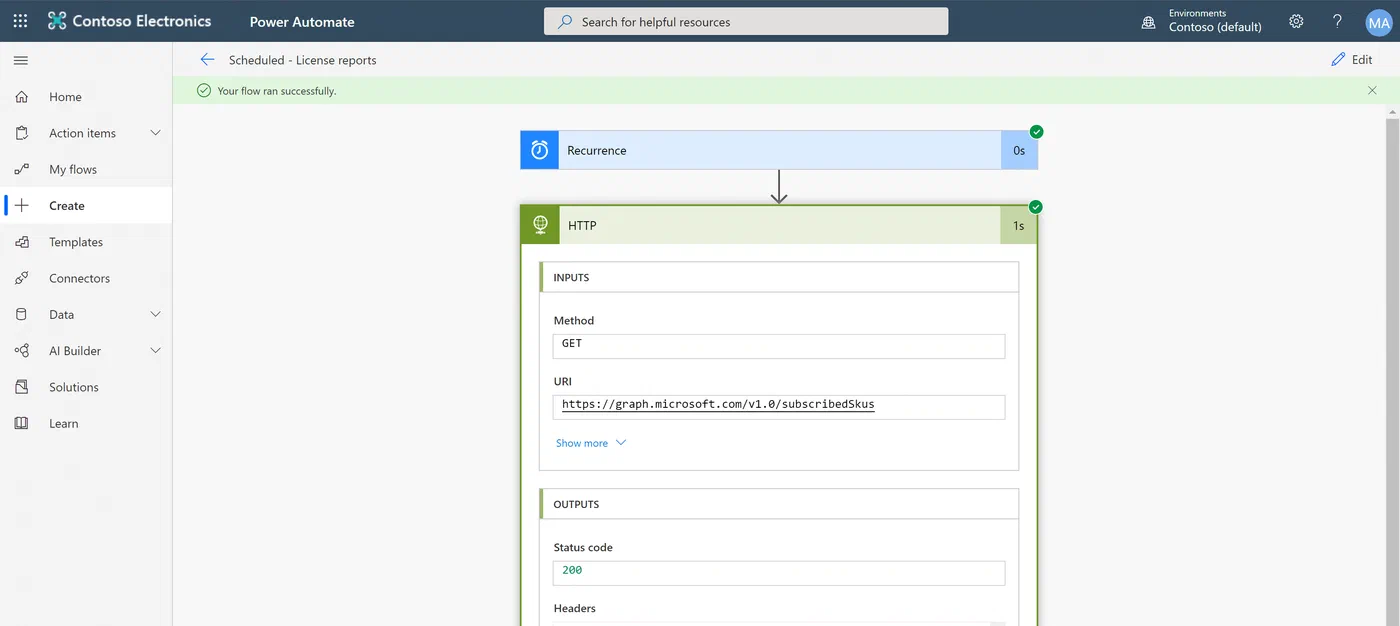1400x626 pixels.
Task: Click the Data database icon
Action: click(x=22, y=314)
